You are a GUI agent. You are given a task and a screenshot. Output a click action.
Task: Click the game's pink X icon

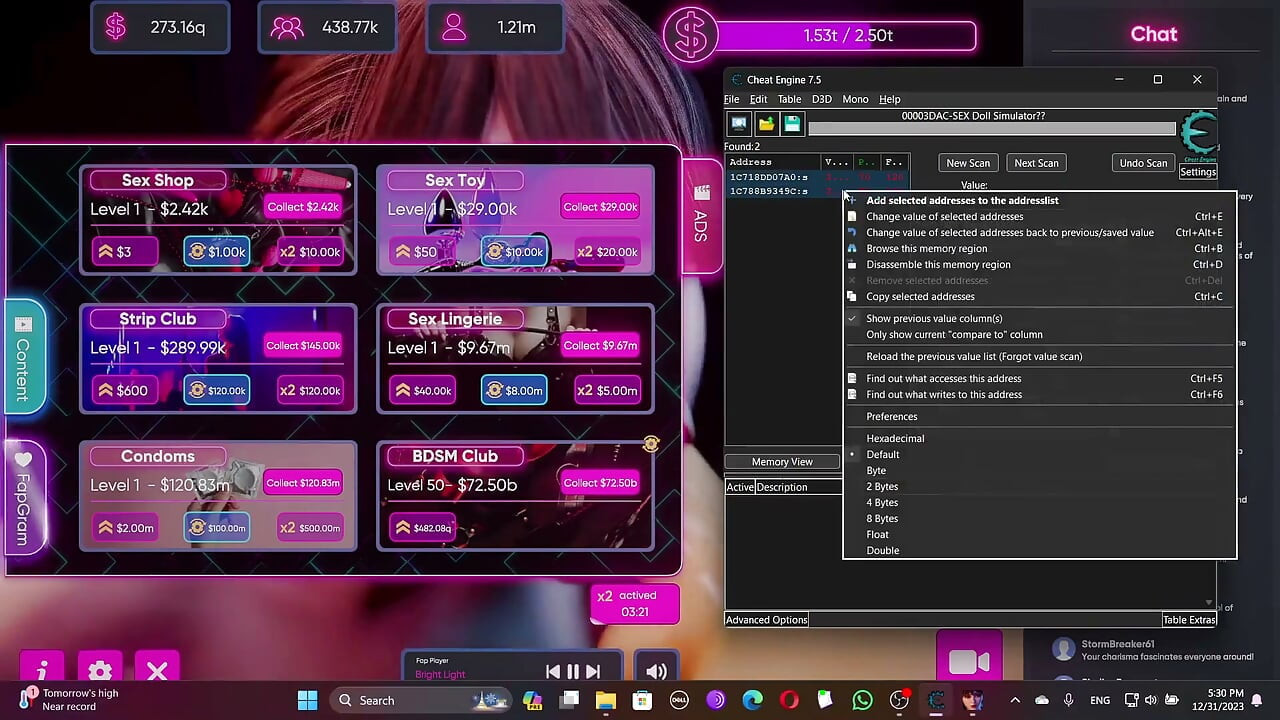[x=157, y=671]
